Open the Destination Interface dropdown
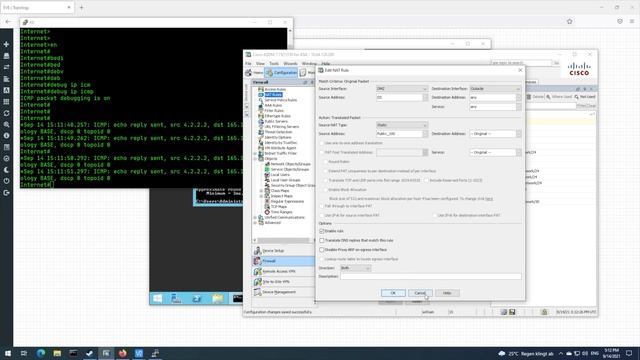640x360 pixels. (x=495, y=89)
